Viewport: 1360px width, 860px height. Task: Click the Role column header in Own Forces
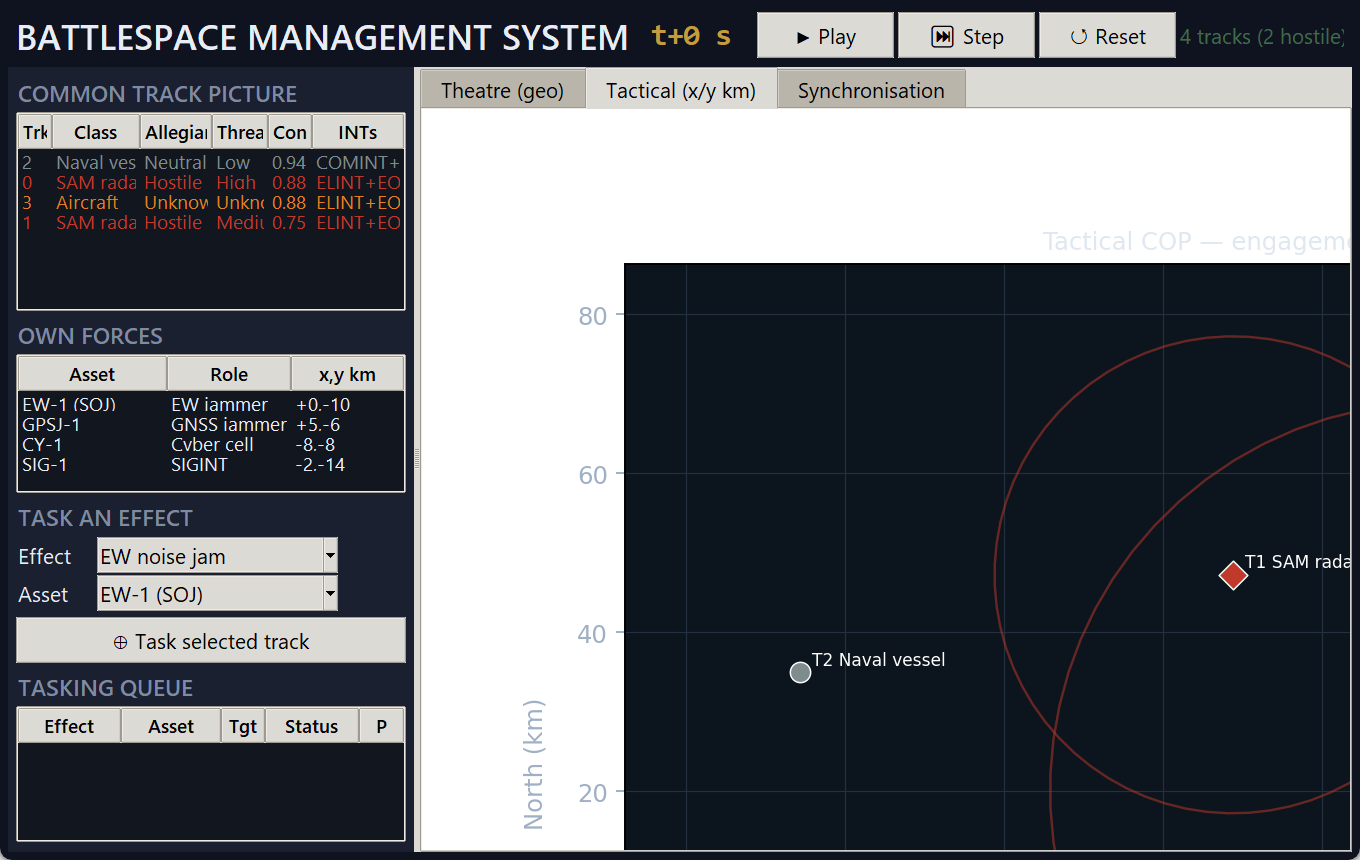(x=229, y=374)
